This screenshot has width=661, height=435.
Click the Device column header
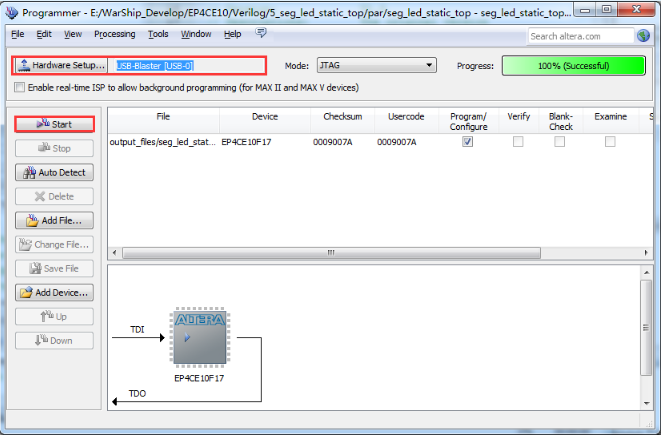point(265,117)
